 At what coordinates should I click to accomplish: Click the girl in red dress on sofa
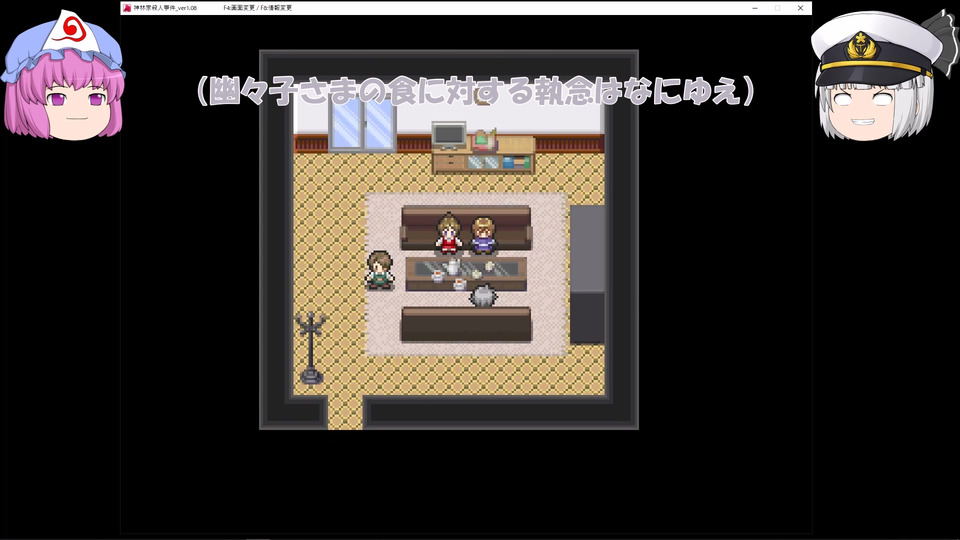(x=449, y=233)
